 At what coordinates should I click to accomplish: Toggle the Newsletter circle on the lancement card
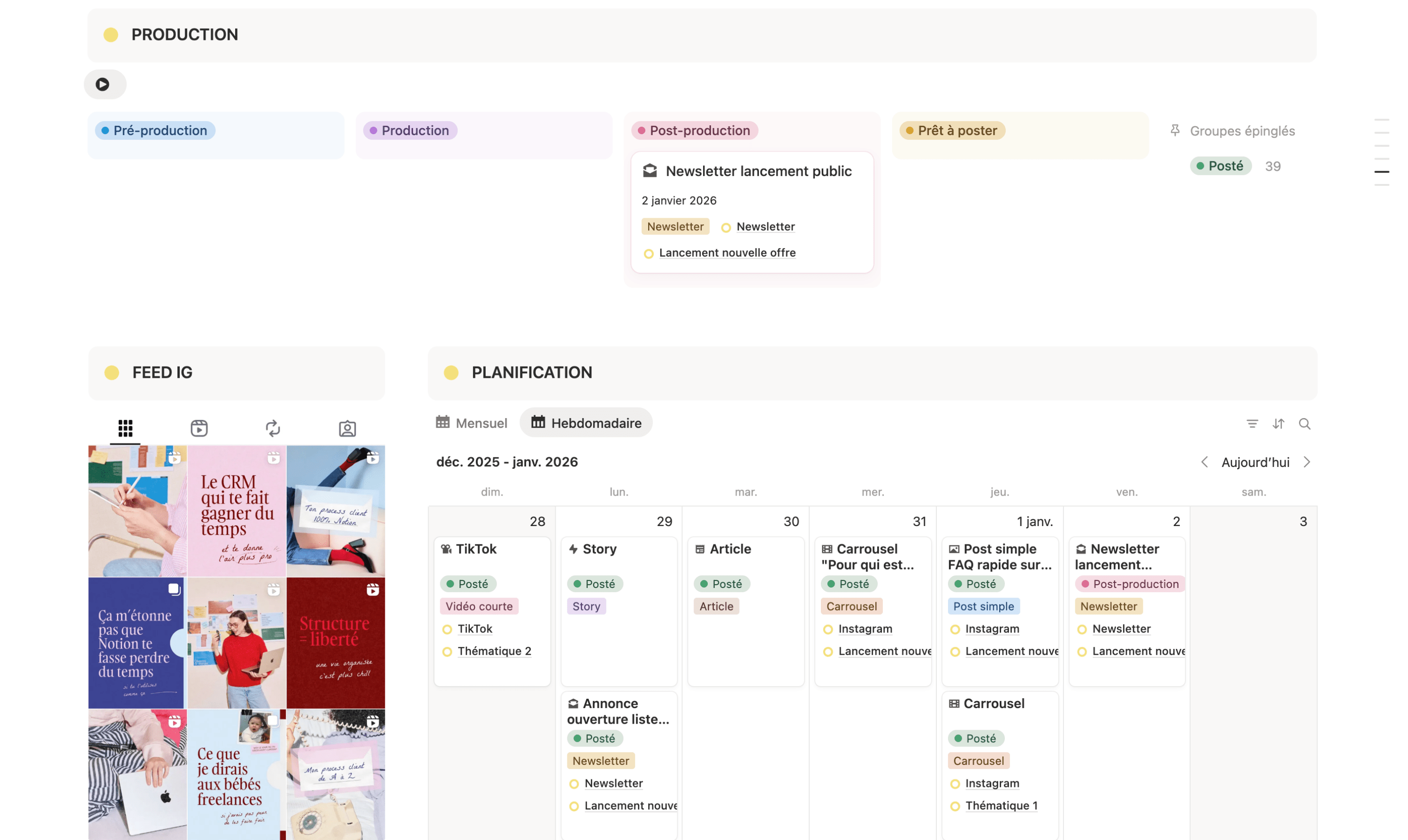tap(1081, 629)
